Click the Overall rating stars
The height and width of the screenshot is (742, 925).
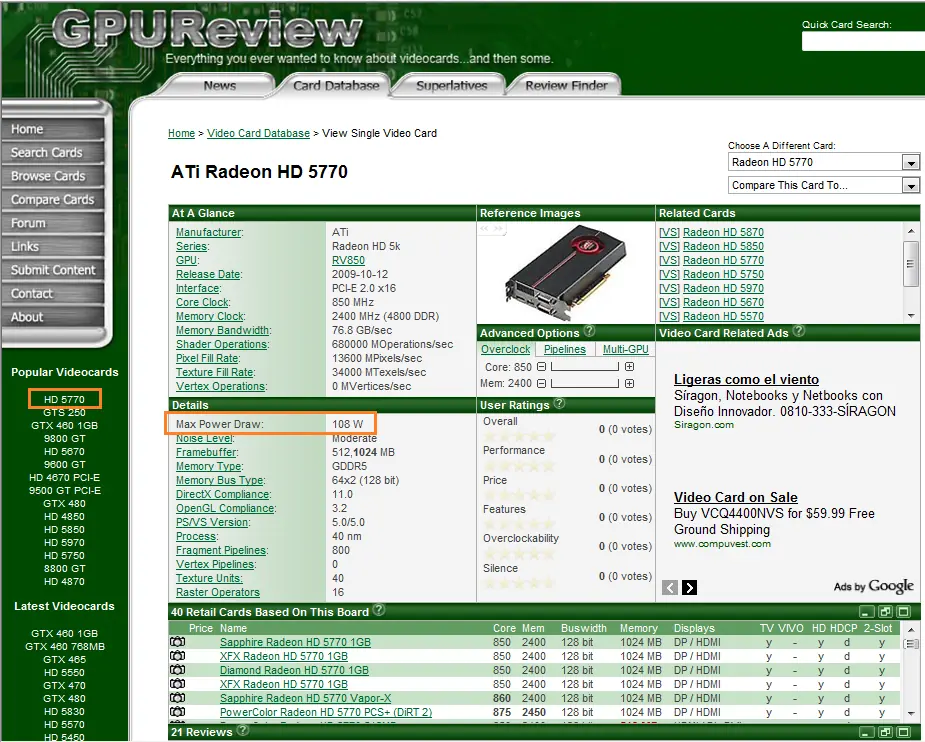tap(519, 437)
